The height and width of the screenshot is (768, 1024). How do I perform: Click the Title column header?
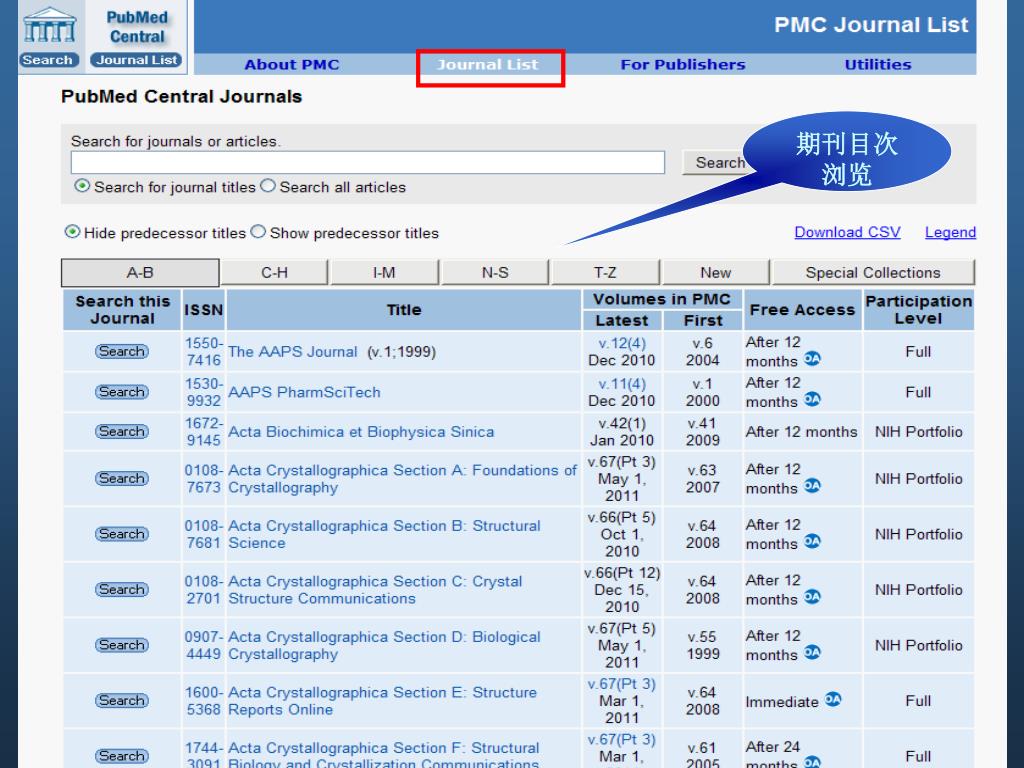point(404,310)
